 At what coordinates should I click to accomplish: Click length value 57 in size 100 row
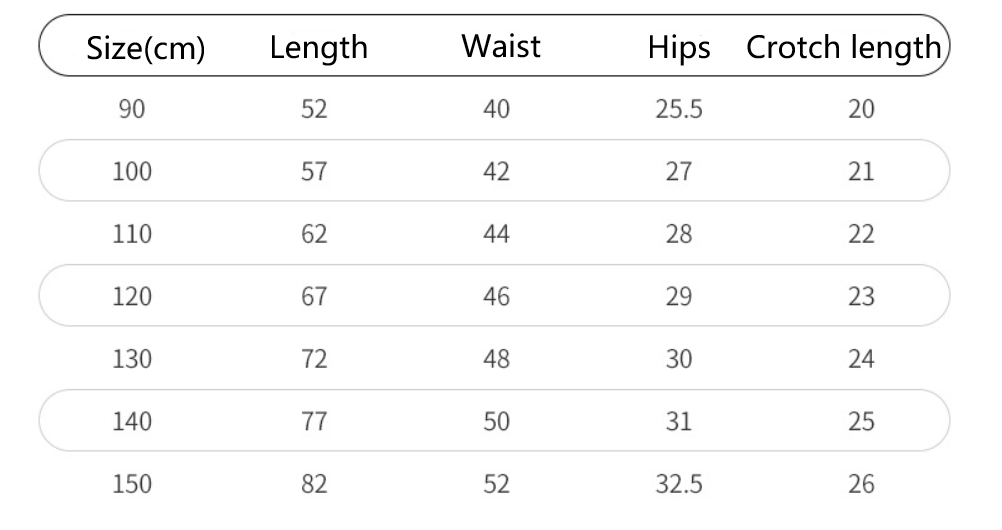(x=314, y=172)
